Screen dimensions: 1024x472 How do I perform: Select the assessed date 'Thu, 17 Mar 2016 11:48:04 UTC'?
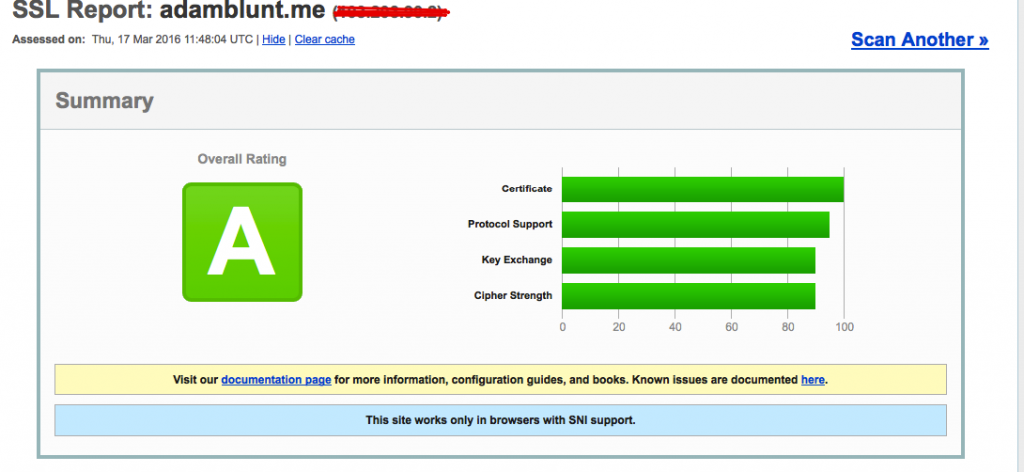point(172,39)
